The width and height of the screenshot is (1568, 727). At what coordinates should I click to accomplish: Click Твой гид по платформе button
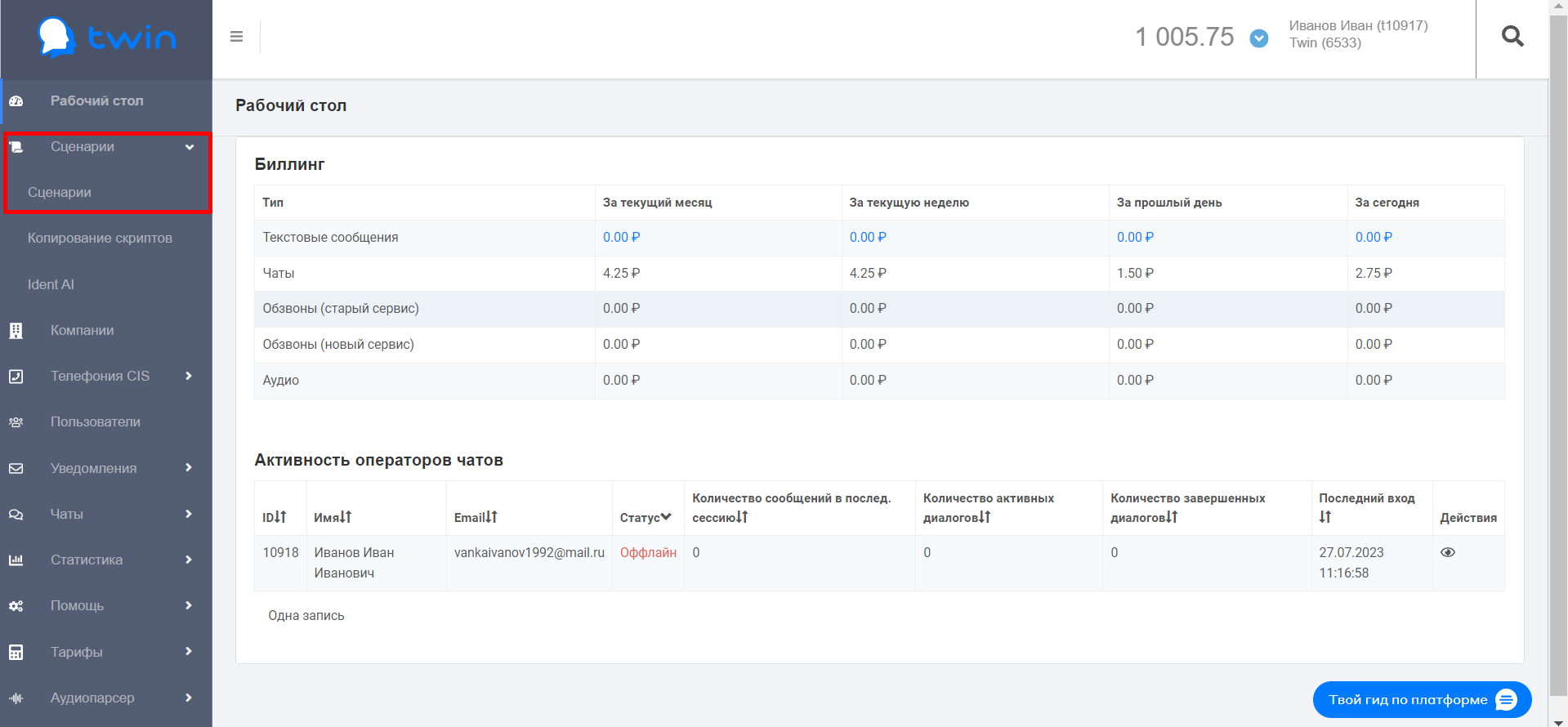[x=1422, y=700]
